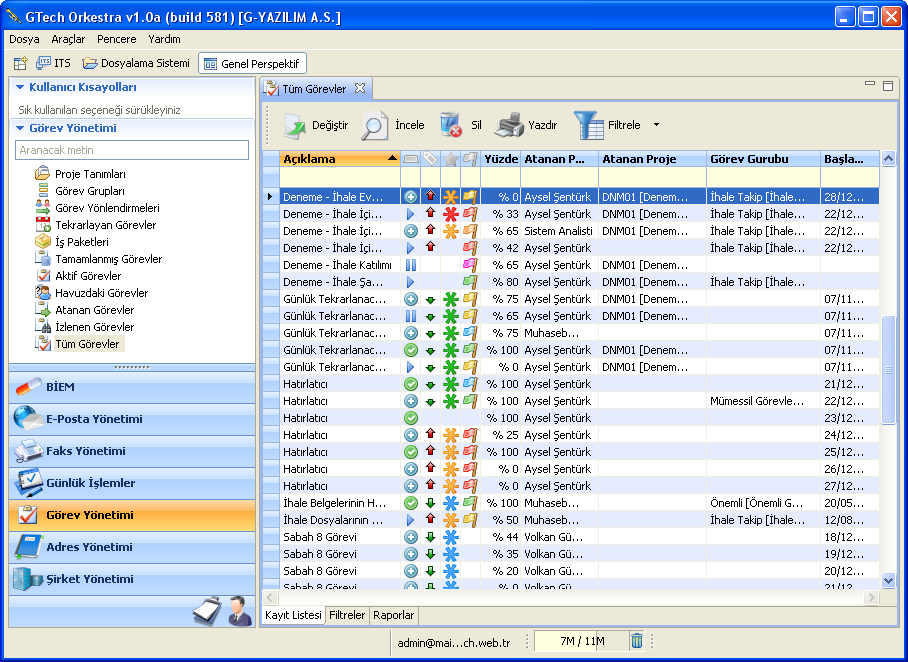
Task: Click the Havuzdaki Görevler icon
Action: click(43, 292)
